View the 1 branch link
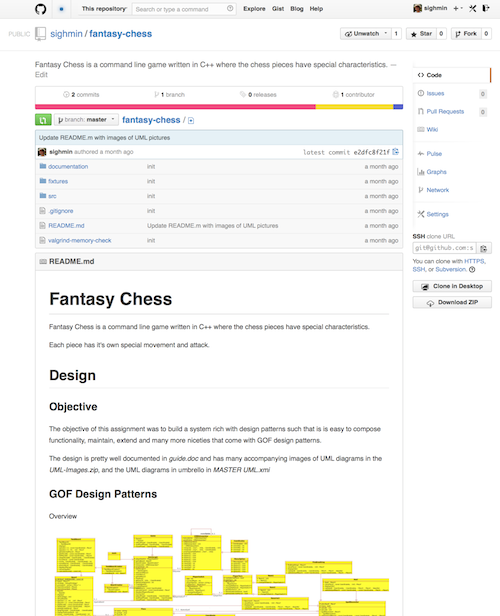The width and height of the screenshot is (500, 616). tap(169, 95)
